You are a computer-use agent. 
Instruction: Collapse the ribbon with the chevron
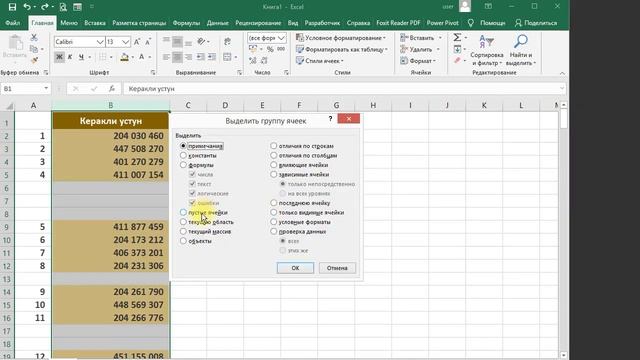point(562,73)
